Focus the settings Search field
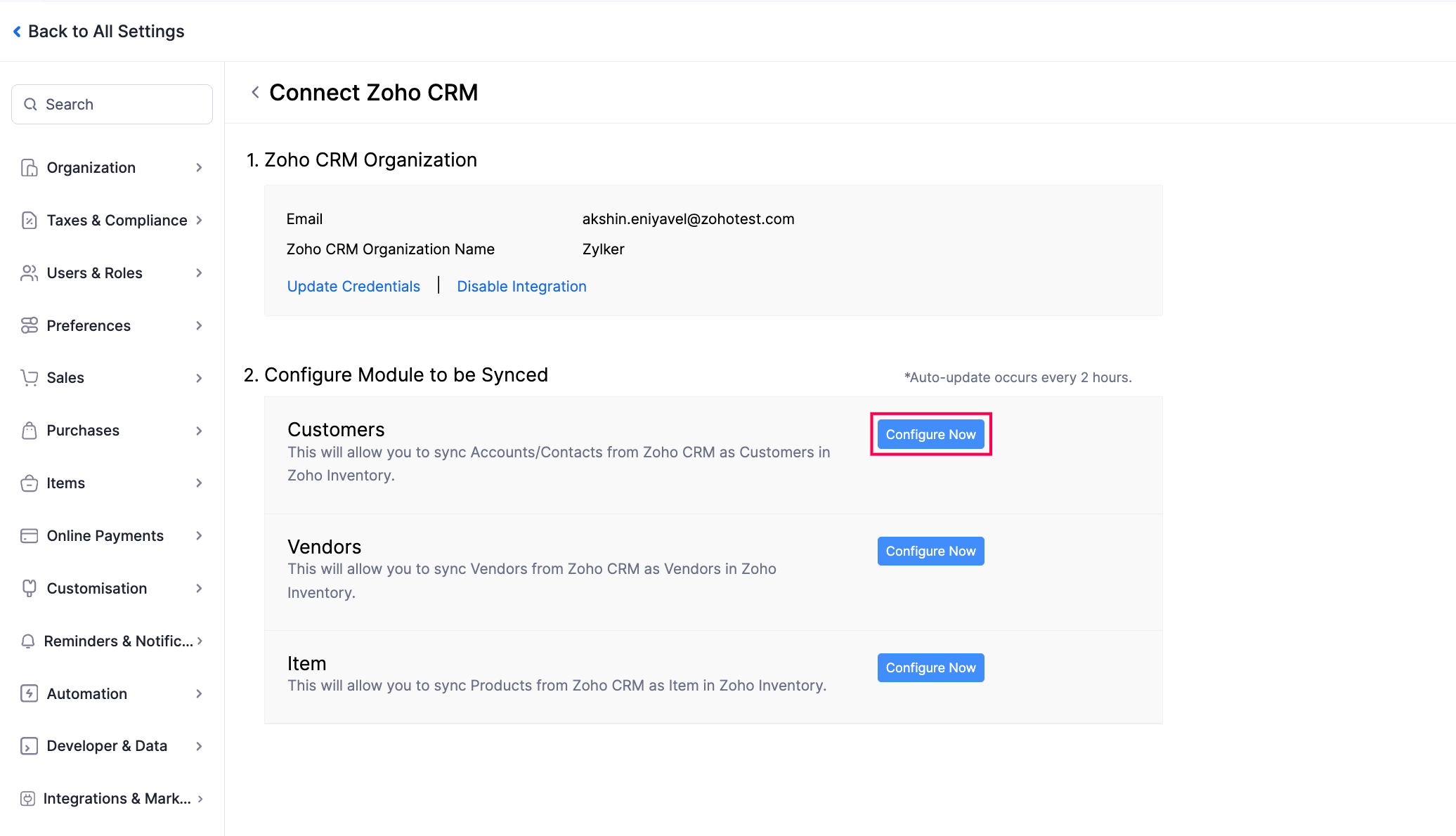The image size is (1456, 836). coord(112,105)
